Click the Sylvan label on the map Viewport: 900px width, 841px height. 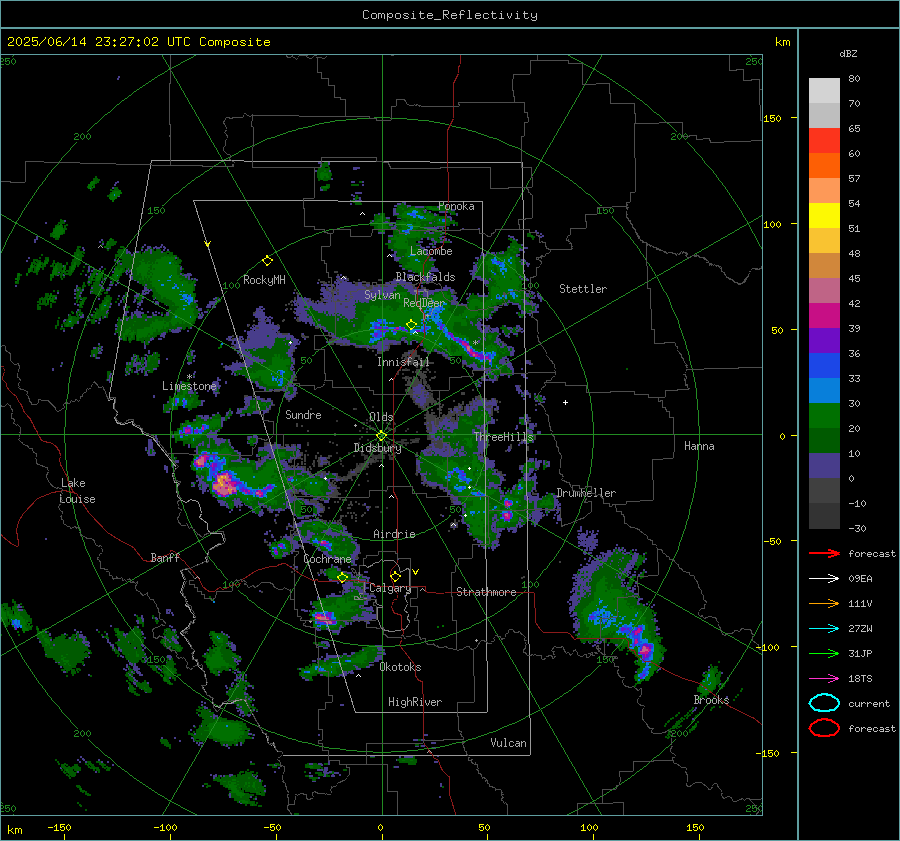coord(382,295)
